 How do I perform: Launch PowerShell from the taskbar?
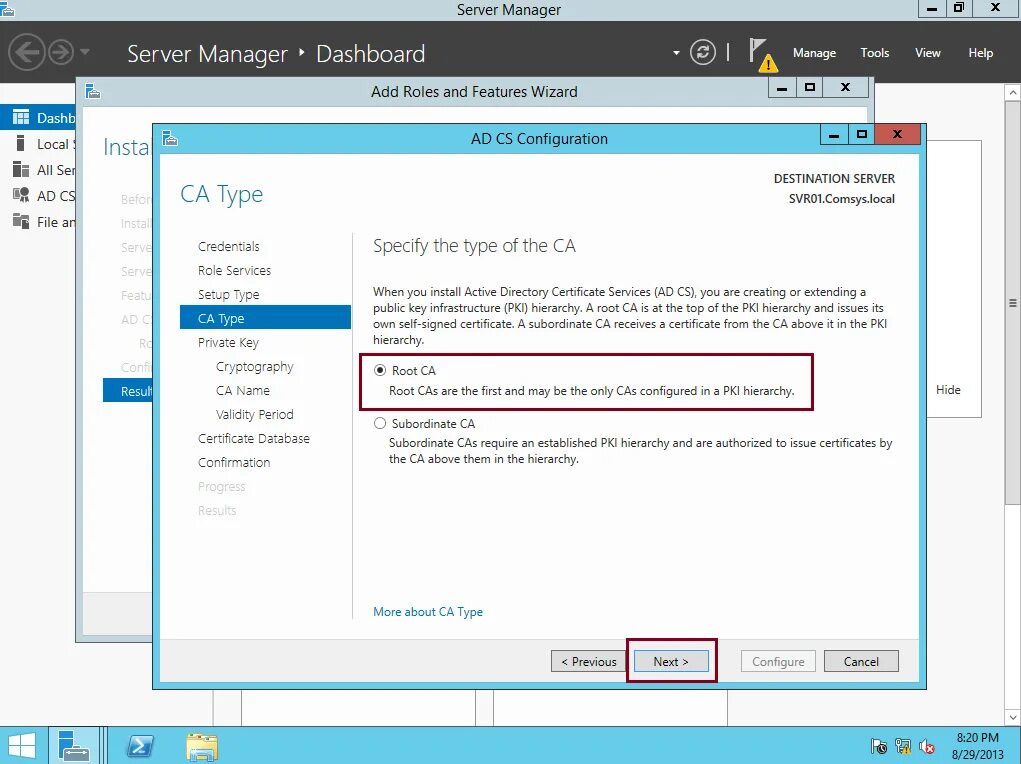(x=140, y=746)
